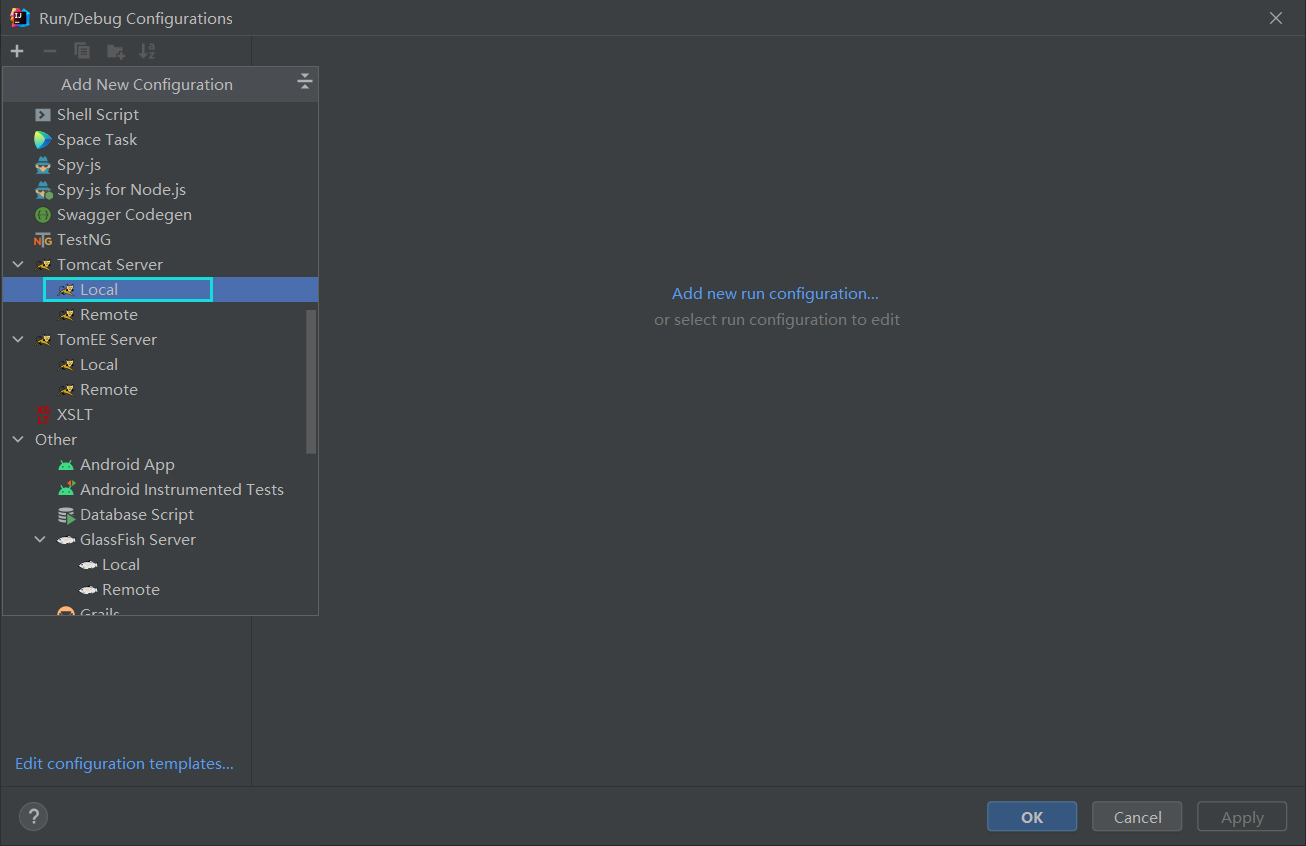Click the Apply button
1306x846 pixels.
pos(1242,817)
